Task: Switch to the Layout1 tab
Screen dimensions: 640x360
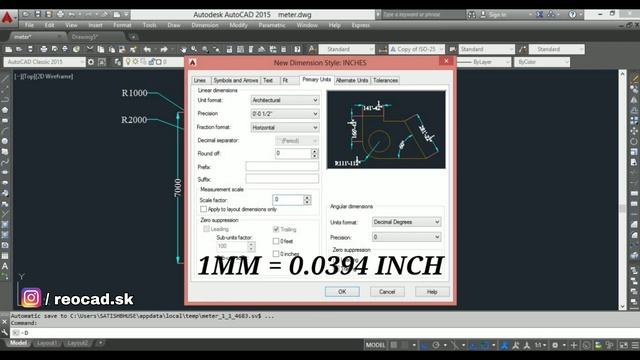Action: 46,343
